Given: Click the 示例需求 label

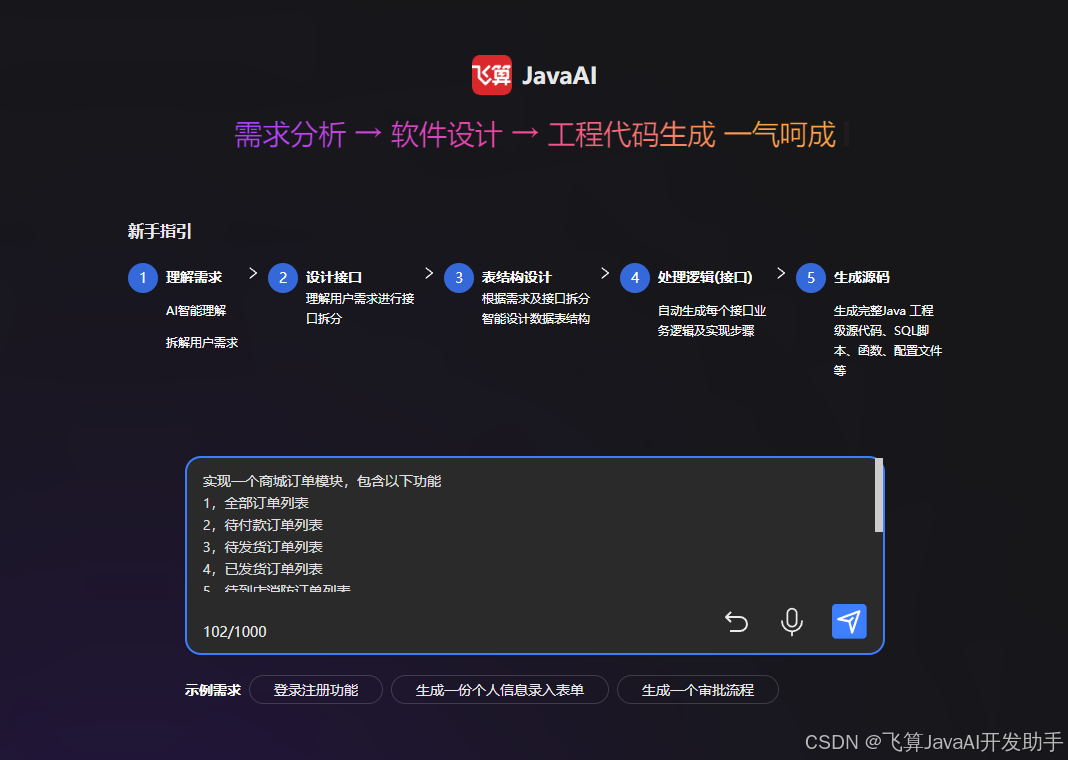Looking at the screenshot, I should pyautogui.click(x=213, y=690).
